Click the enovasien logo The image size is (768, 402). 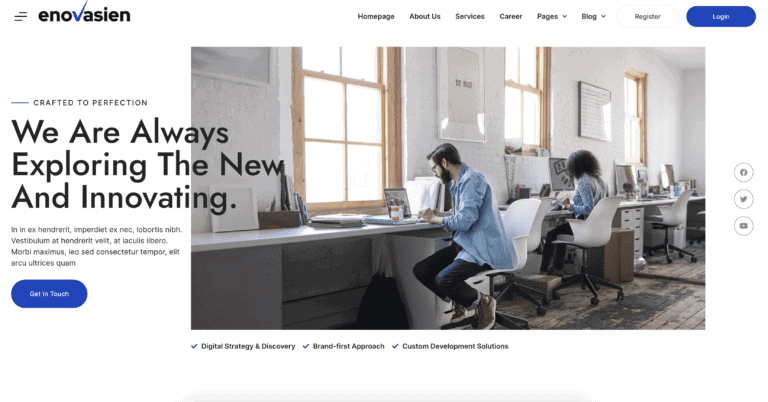click(x=84, y=12)
